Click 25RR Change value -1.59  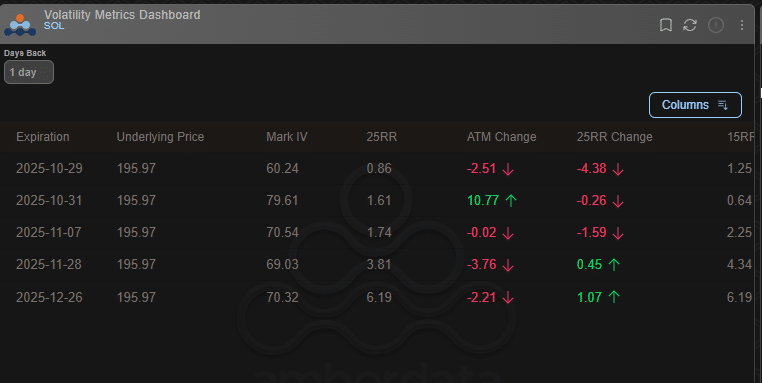coord(591,232)
